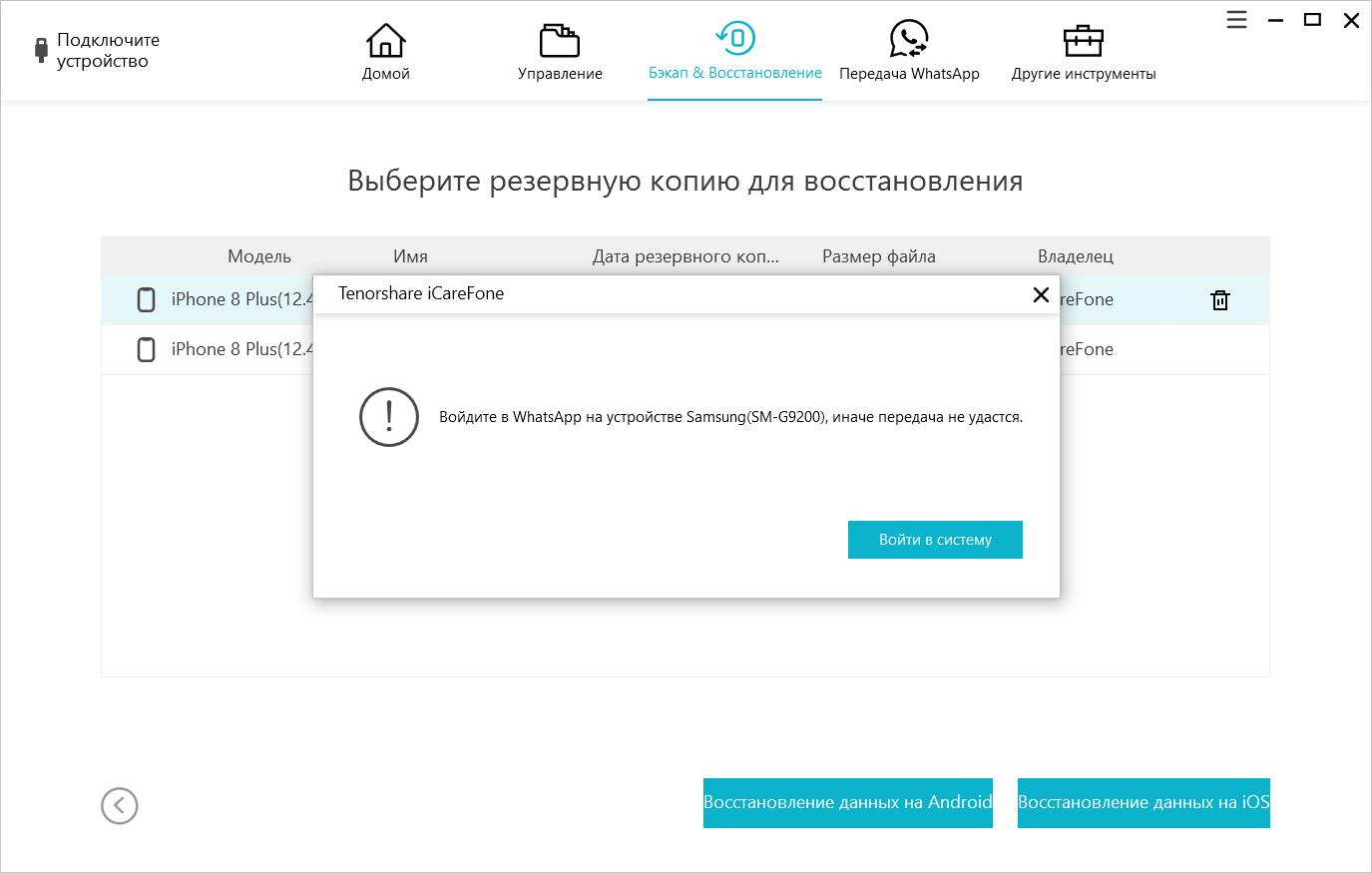The image size is (1372, 873).
Task: Click the Samsung(SM-G9200) login warning message
Action: point(731,417)
